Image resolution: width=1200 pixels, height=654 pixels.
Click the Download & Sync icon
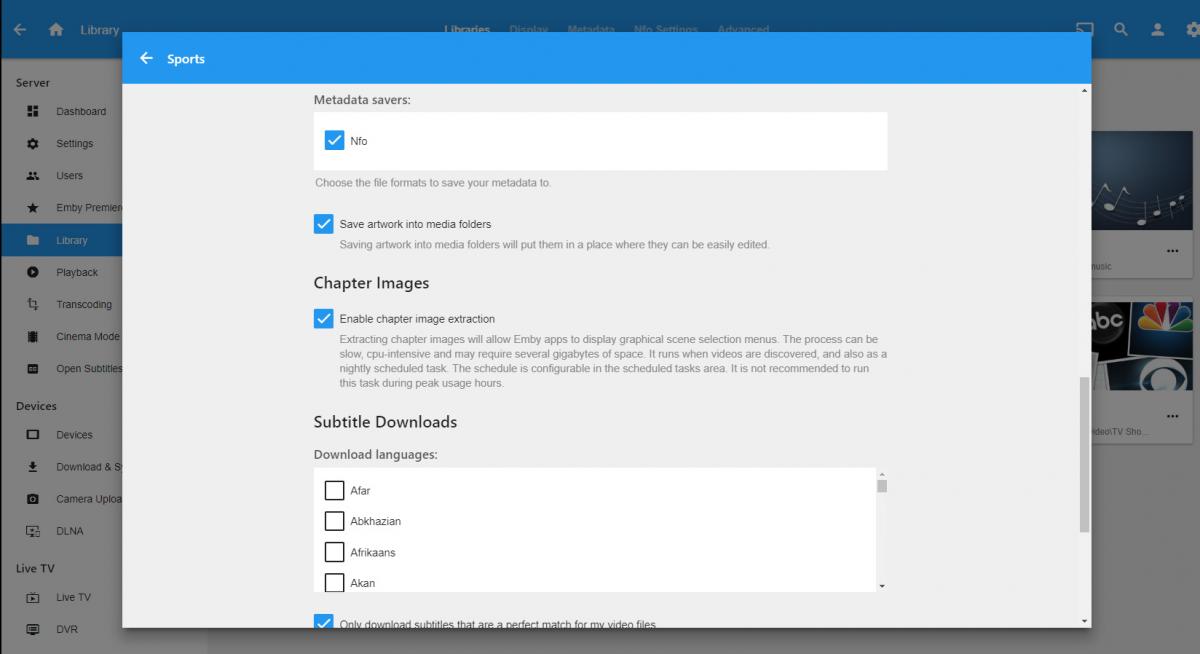[33, 467]
